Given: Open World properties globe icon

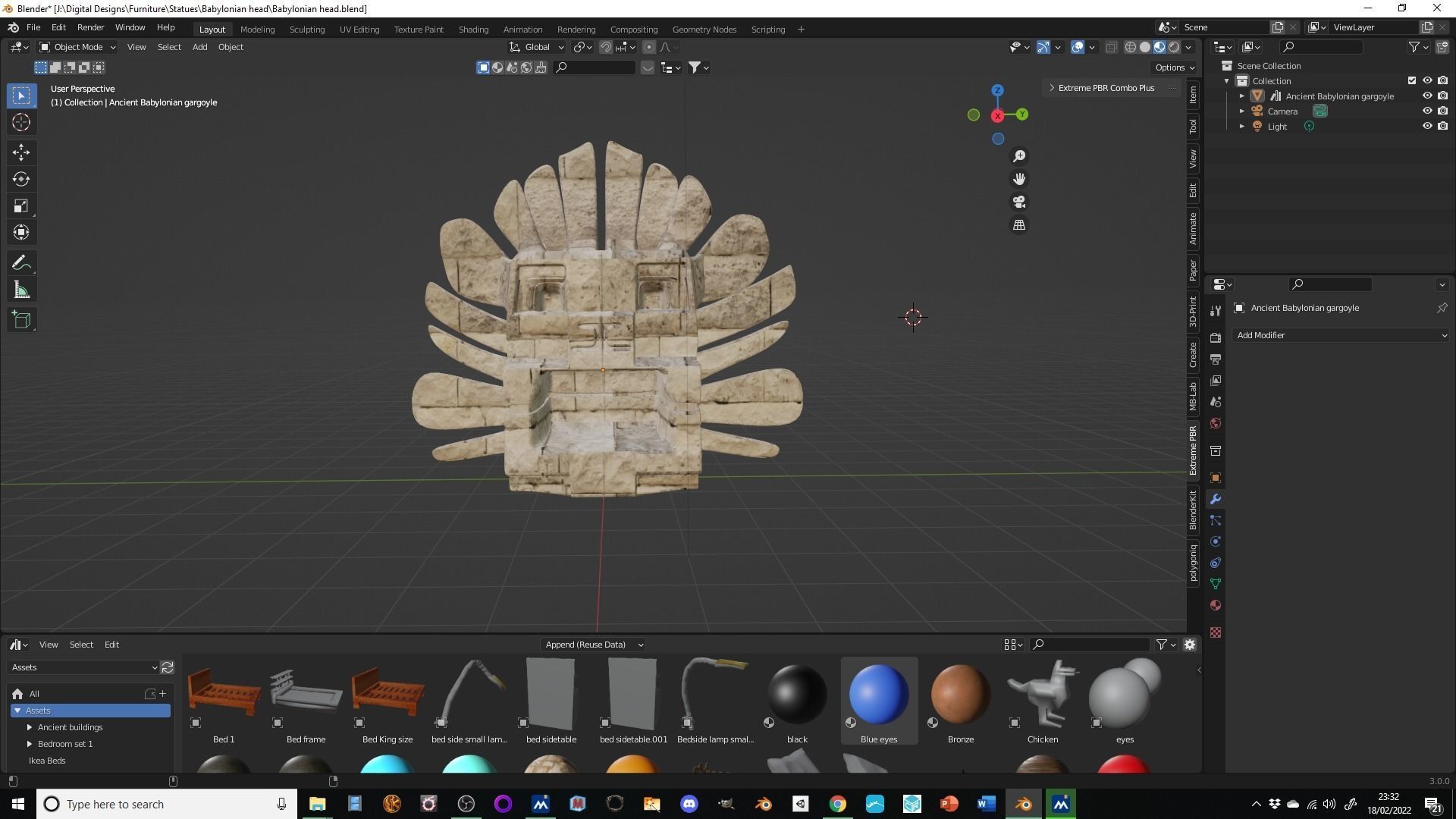Looking at the screenshot, I should [1216, 423].
